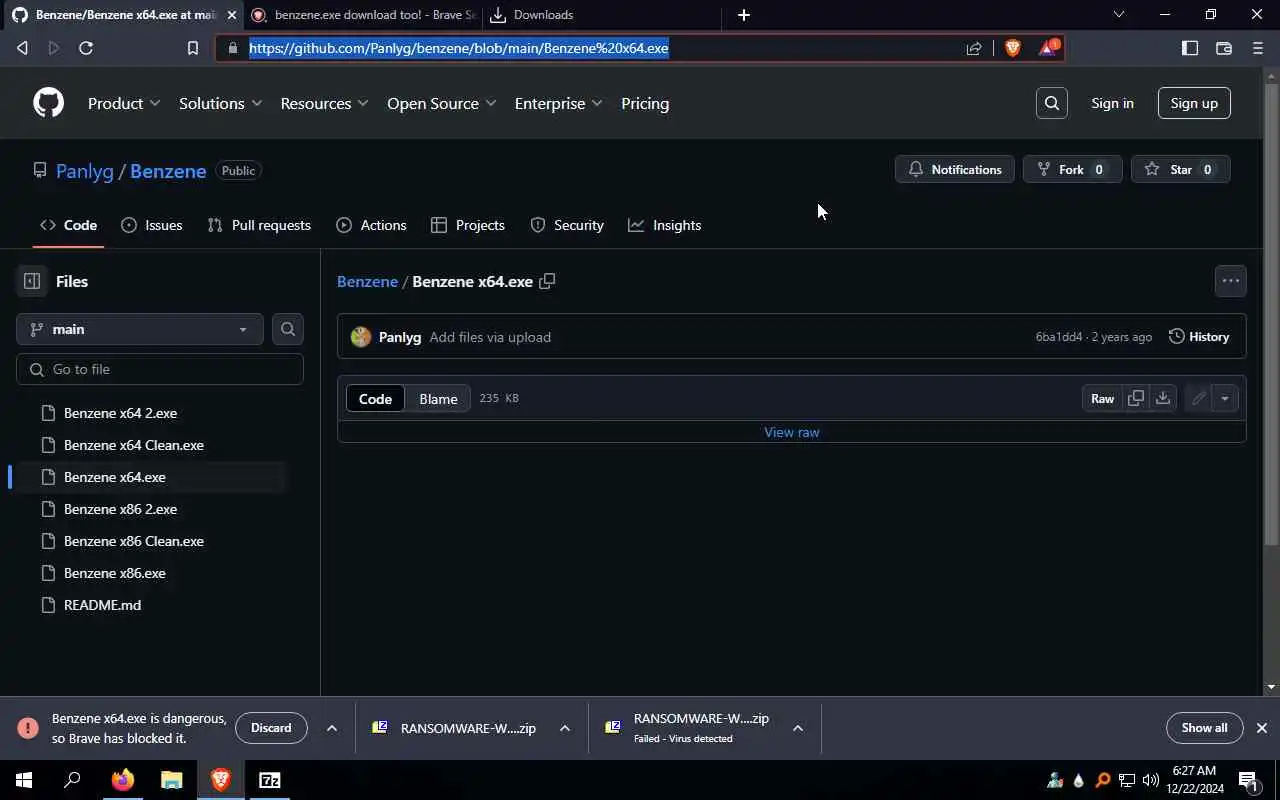Open the tab list chevron in title bar
Viewport: 1280px width, 800px height.
pos(1118,15)
